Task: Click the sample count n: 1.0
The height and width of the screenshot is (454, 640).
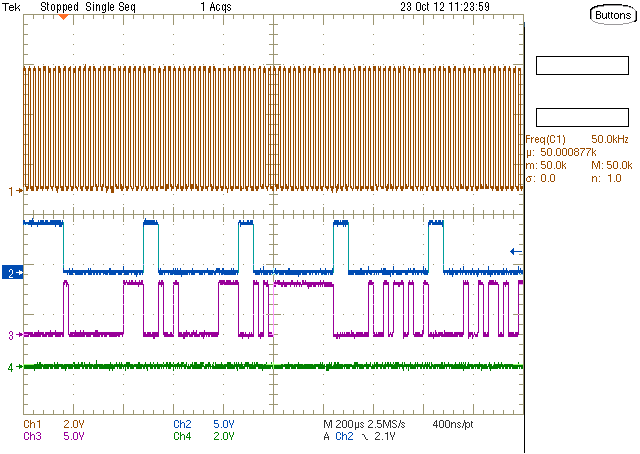Action: pyautogui.click(x=606, y=178)
